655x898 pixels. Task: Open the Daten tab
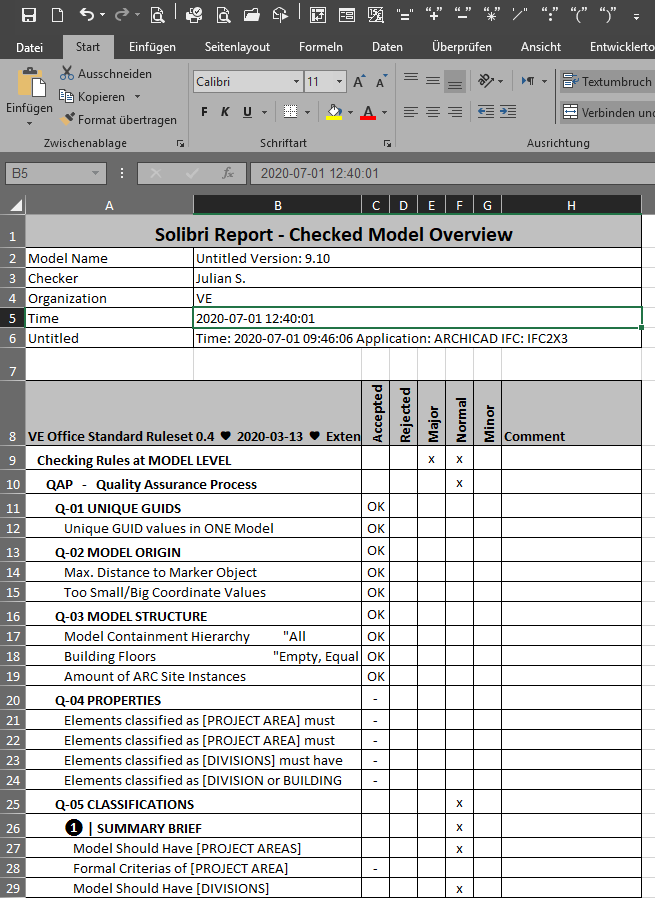click(x=387, y=47)
